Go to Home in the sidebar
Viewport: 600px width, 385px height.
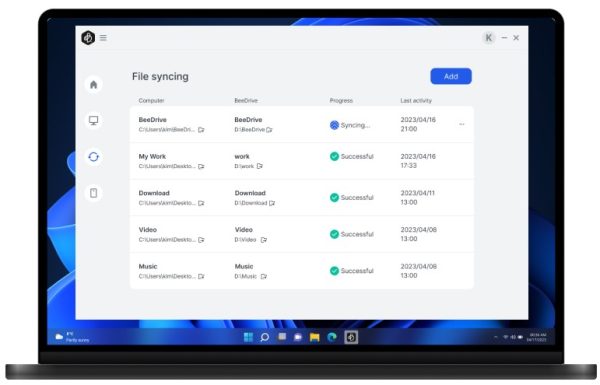pyautogui.click(x=93, y=84)
